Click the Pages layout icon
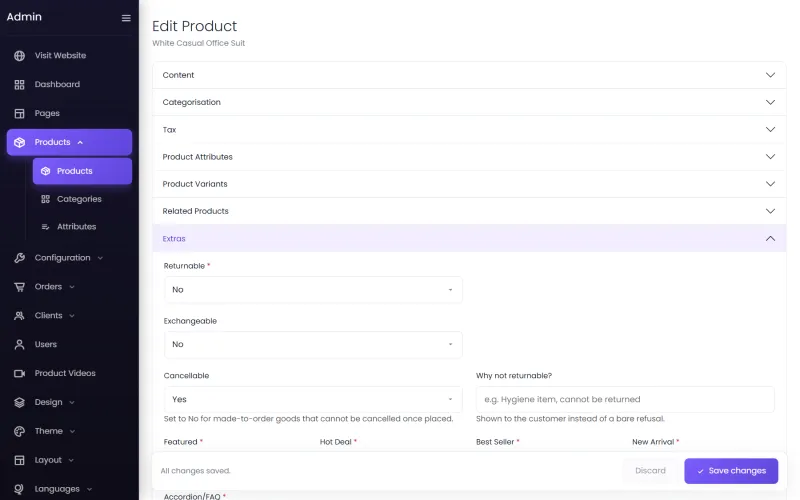This screenshot has height=500, width=800. pos(19,113)
